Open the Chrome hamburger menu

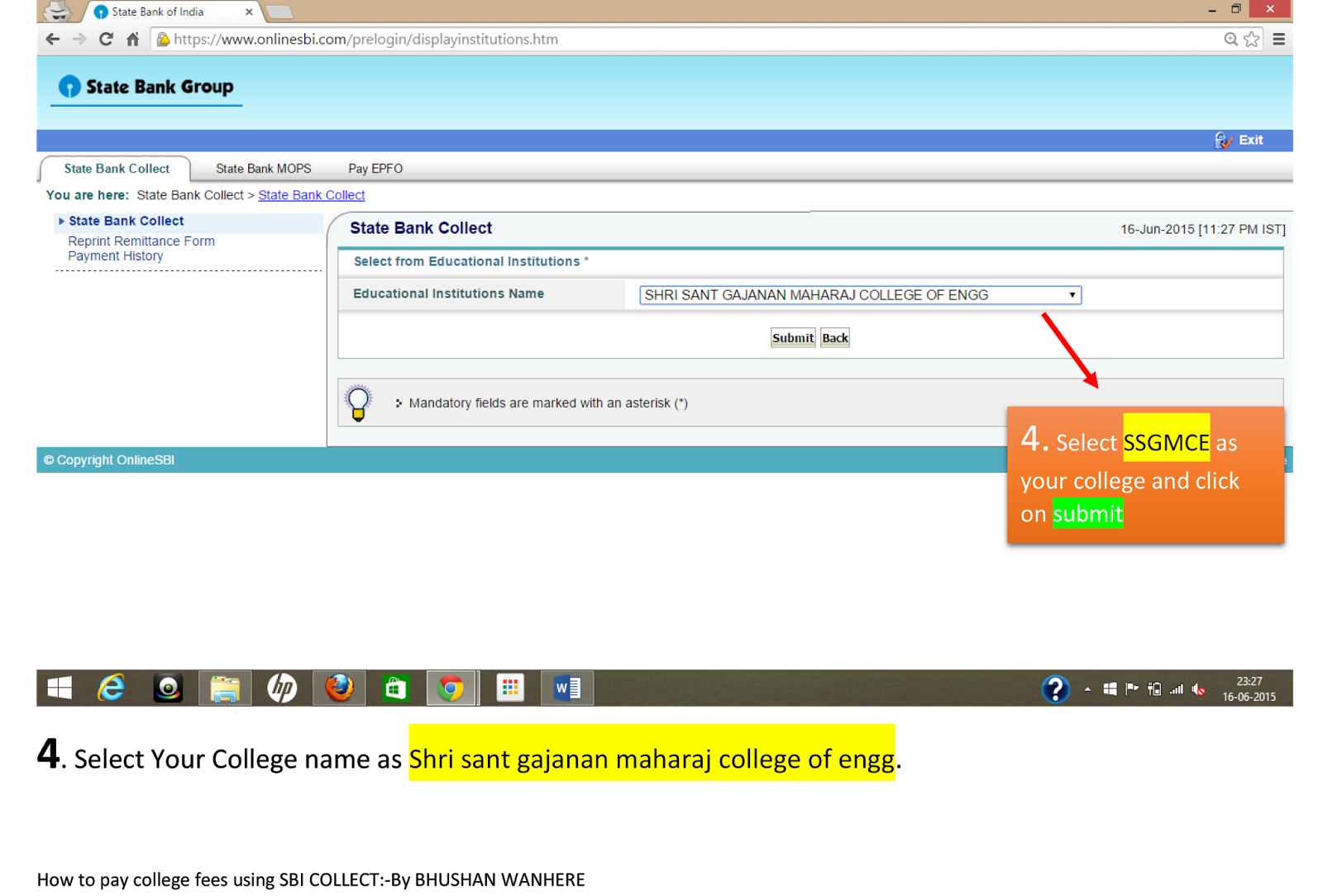(x=1278, y=39)
